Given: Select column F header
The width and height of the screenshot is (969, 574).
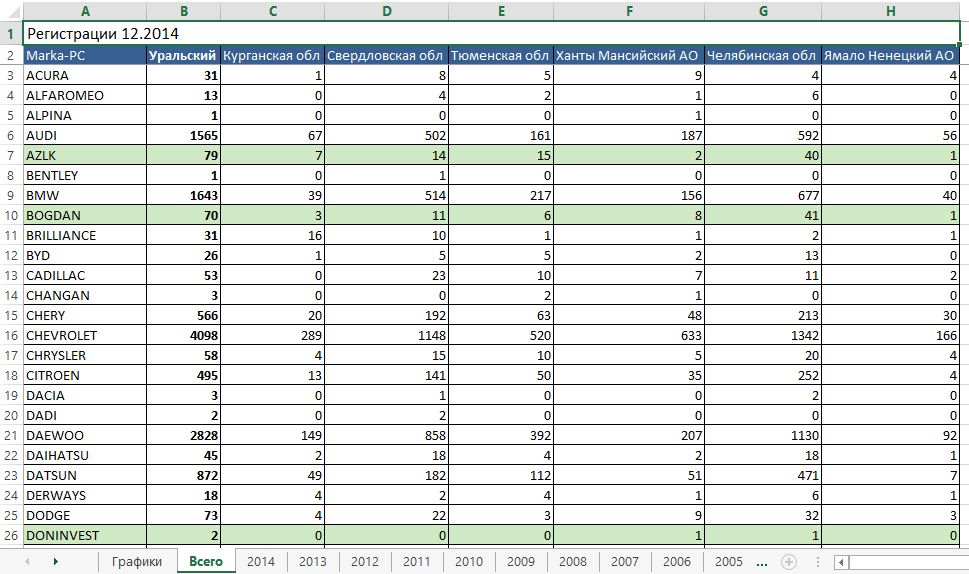Looking at the screenshot, I should pos(629,11).
